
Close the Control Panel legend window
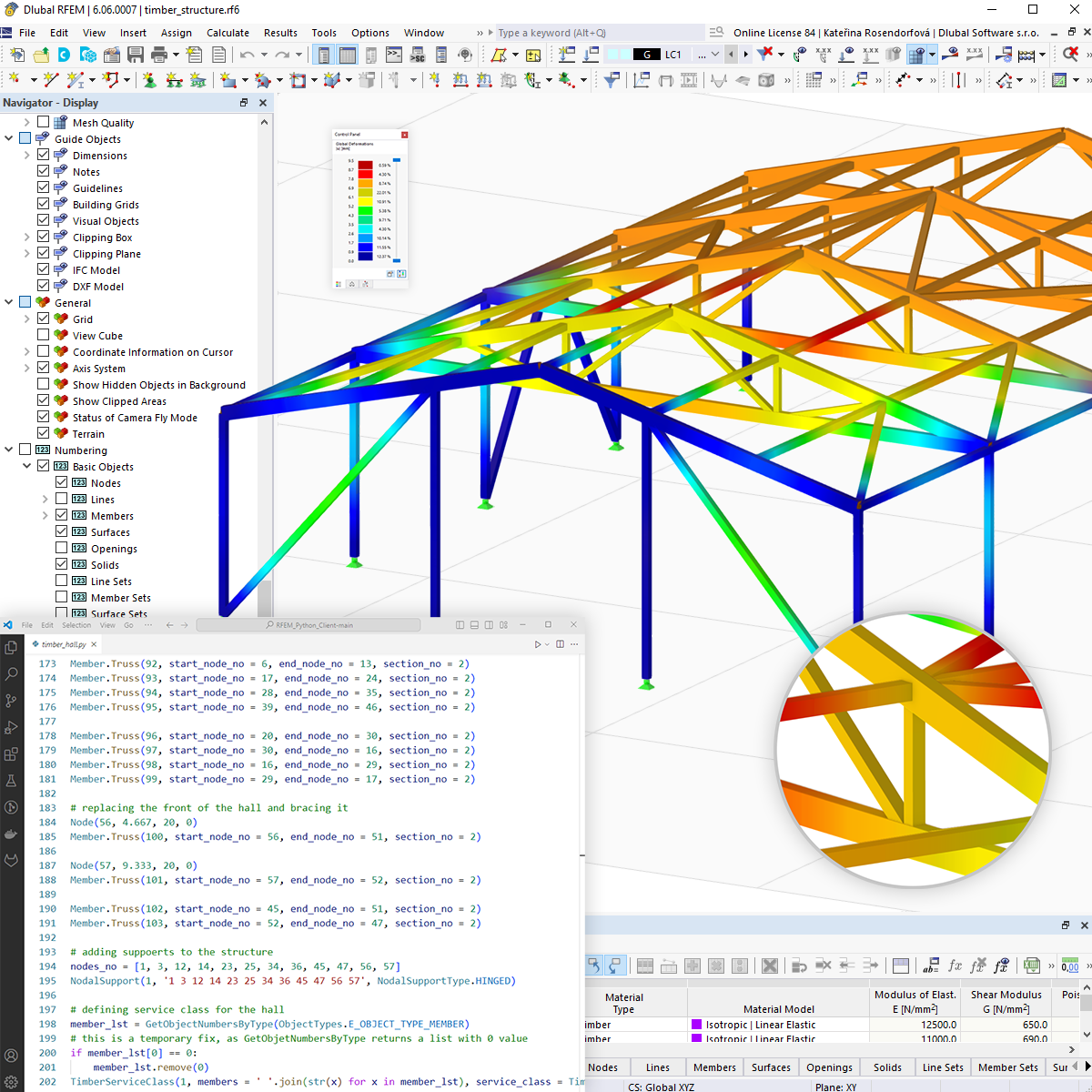[x=405, y=135]
